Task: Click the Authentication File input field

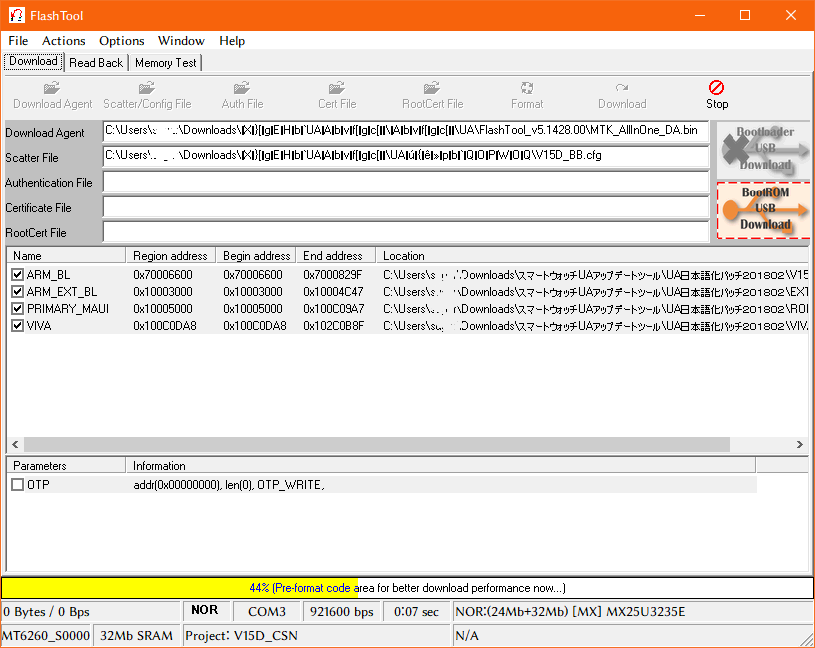Action: point(406,182)
